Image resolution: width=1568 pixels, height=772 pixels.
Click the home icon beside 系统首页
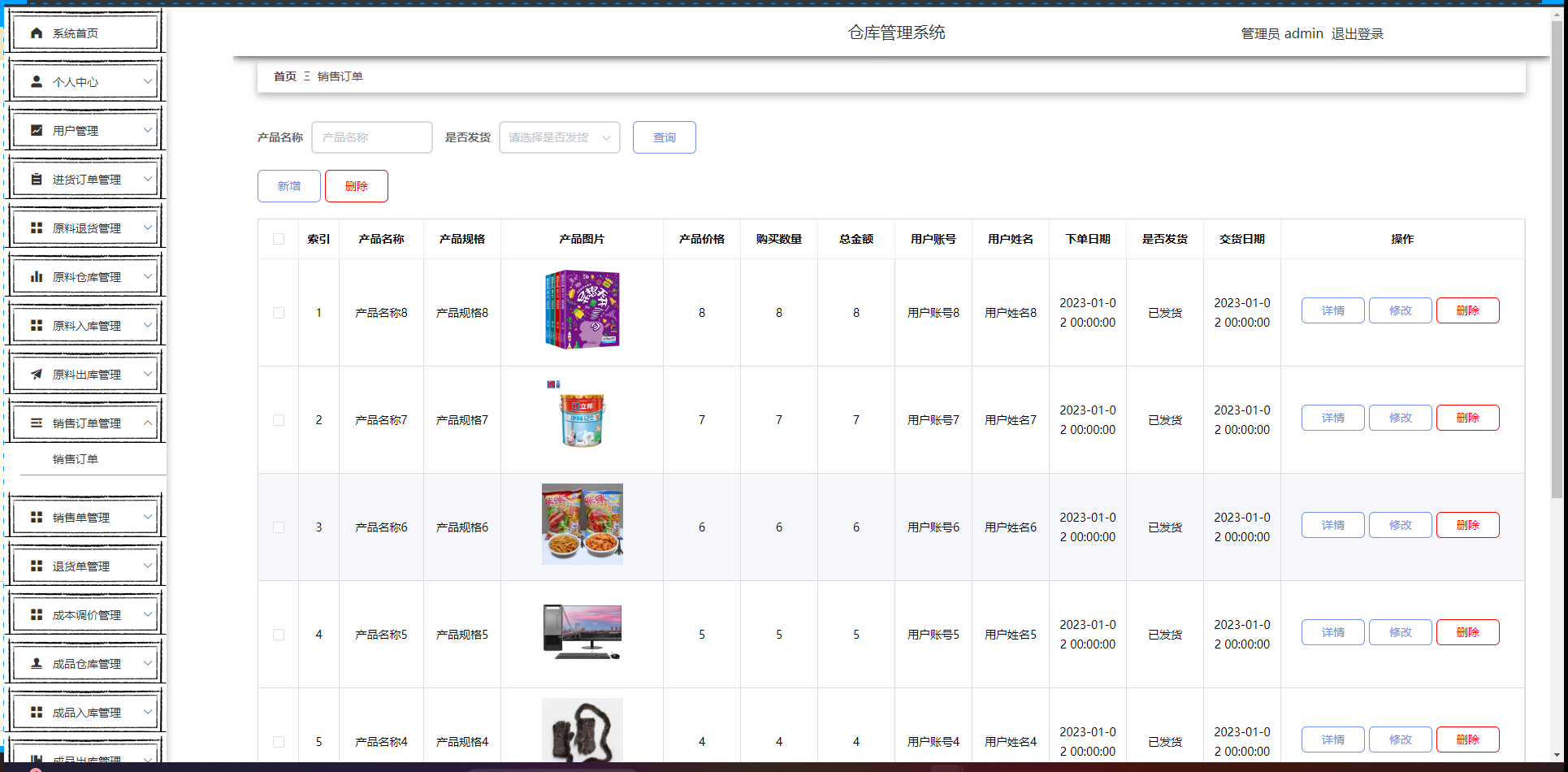pos(37,33)
